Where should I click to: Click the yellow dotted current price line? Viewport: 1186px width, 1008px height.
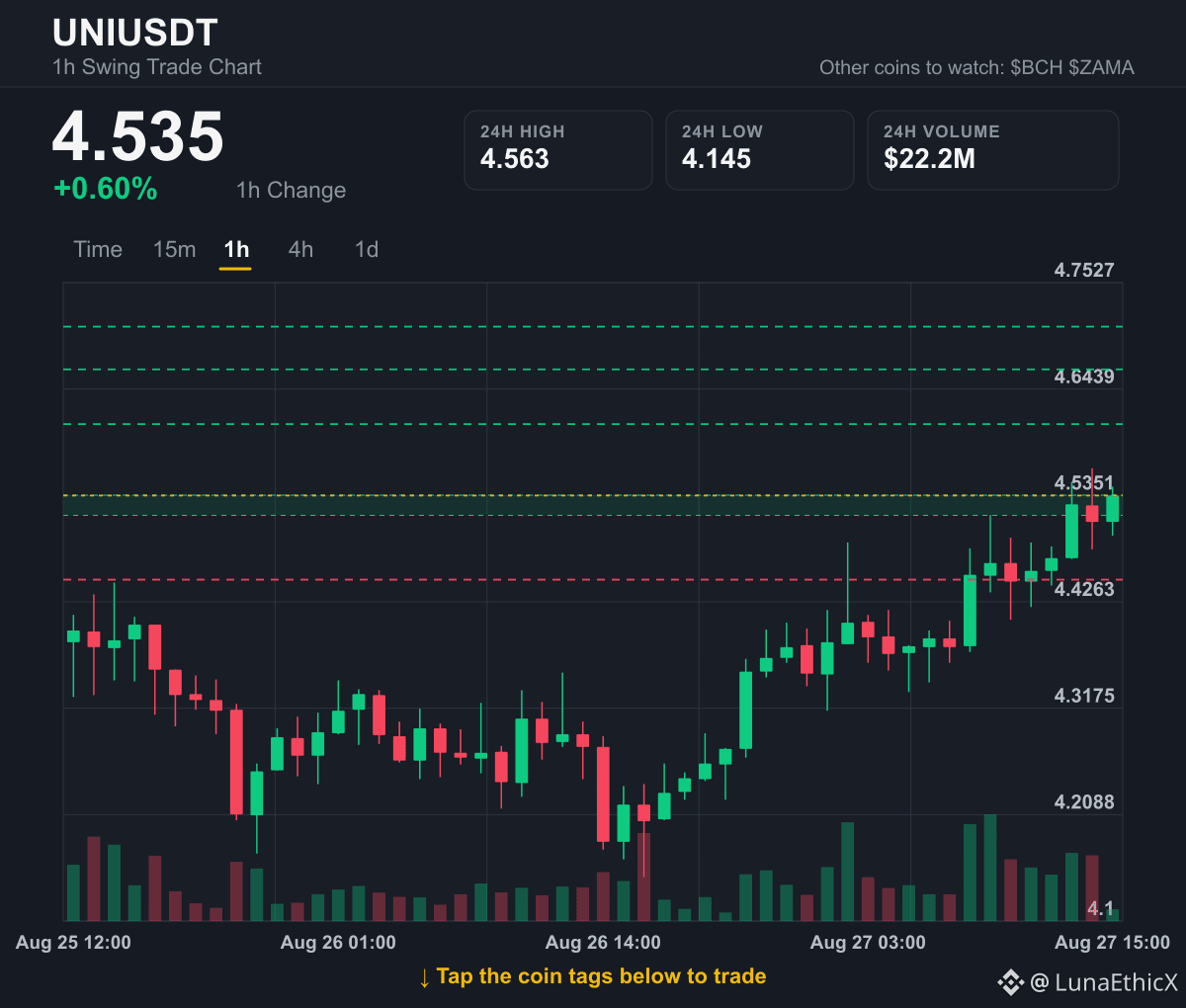coord(593,495)
